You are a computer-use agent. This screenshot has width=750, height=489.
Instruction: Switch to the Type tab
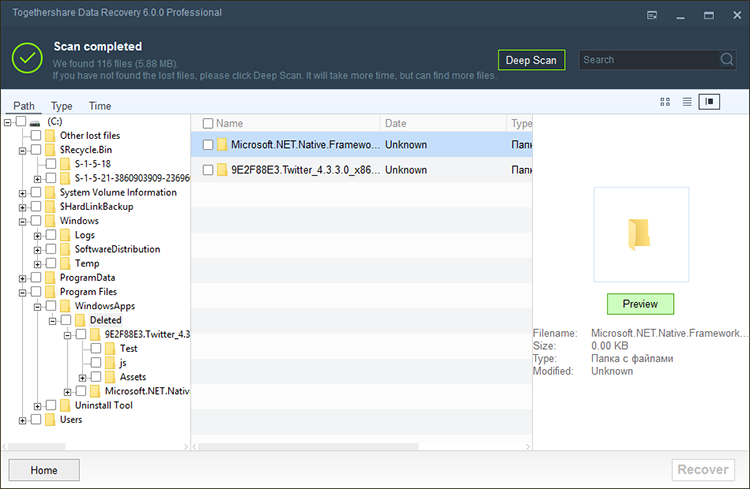[x=62, y=106]
